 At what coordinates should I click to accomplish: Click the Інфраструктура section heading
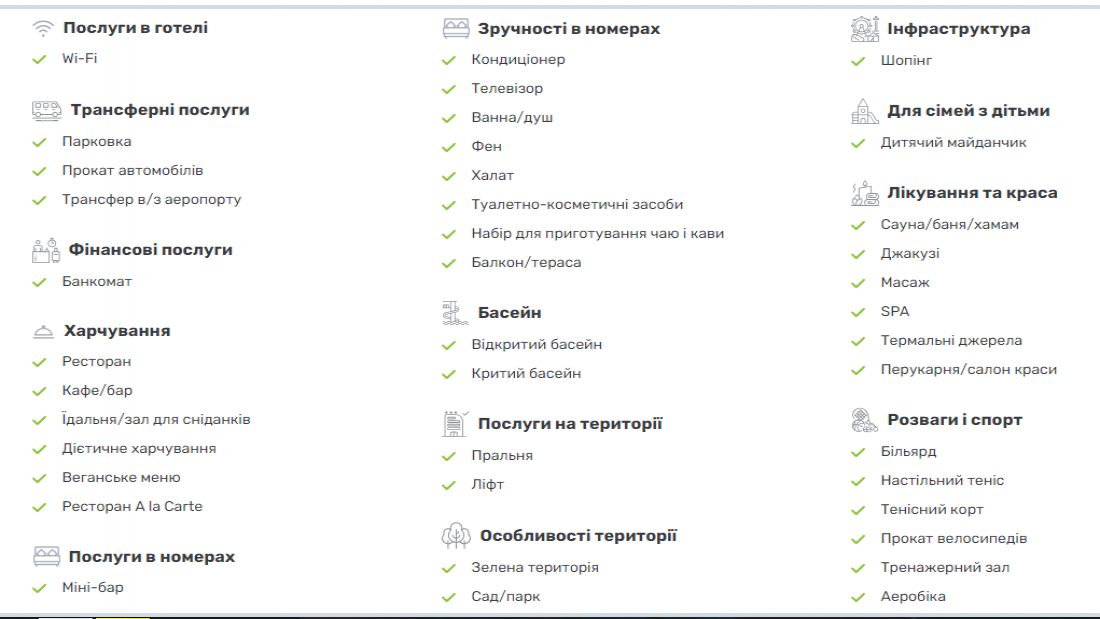958,29
